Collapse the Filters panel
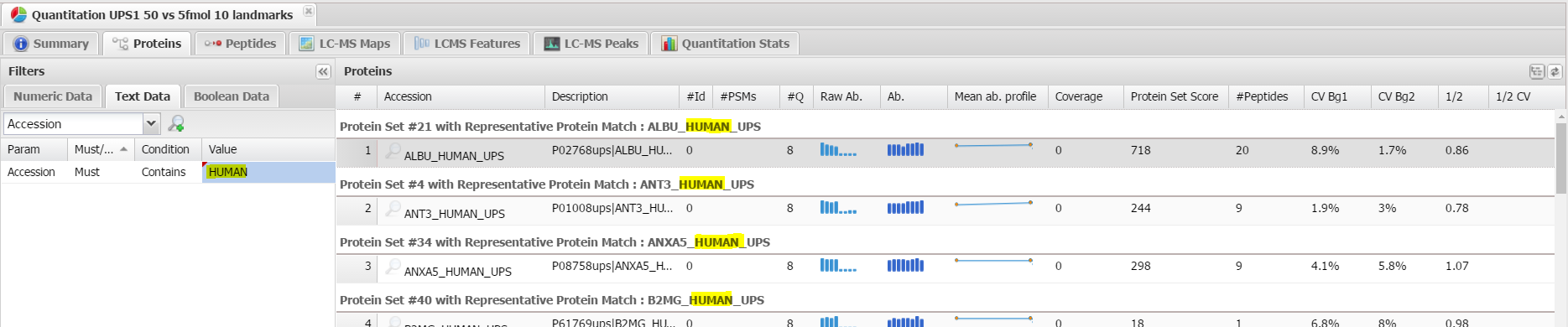 (x=323, y=71)
